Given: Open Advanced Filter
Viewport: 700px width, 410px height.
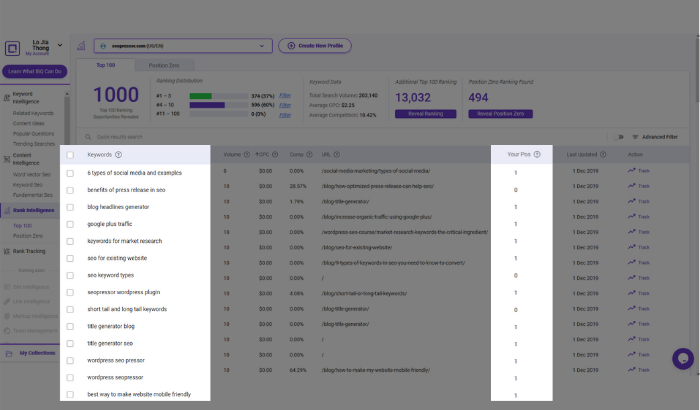Looking at the screenshot, I should tap(655, 137).
